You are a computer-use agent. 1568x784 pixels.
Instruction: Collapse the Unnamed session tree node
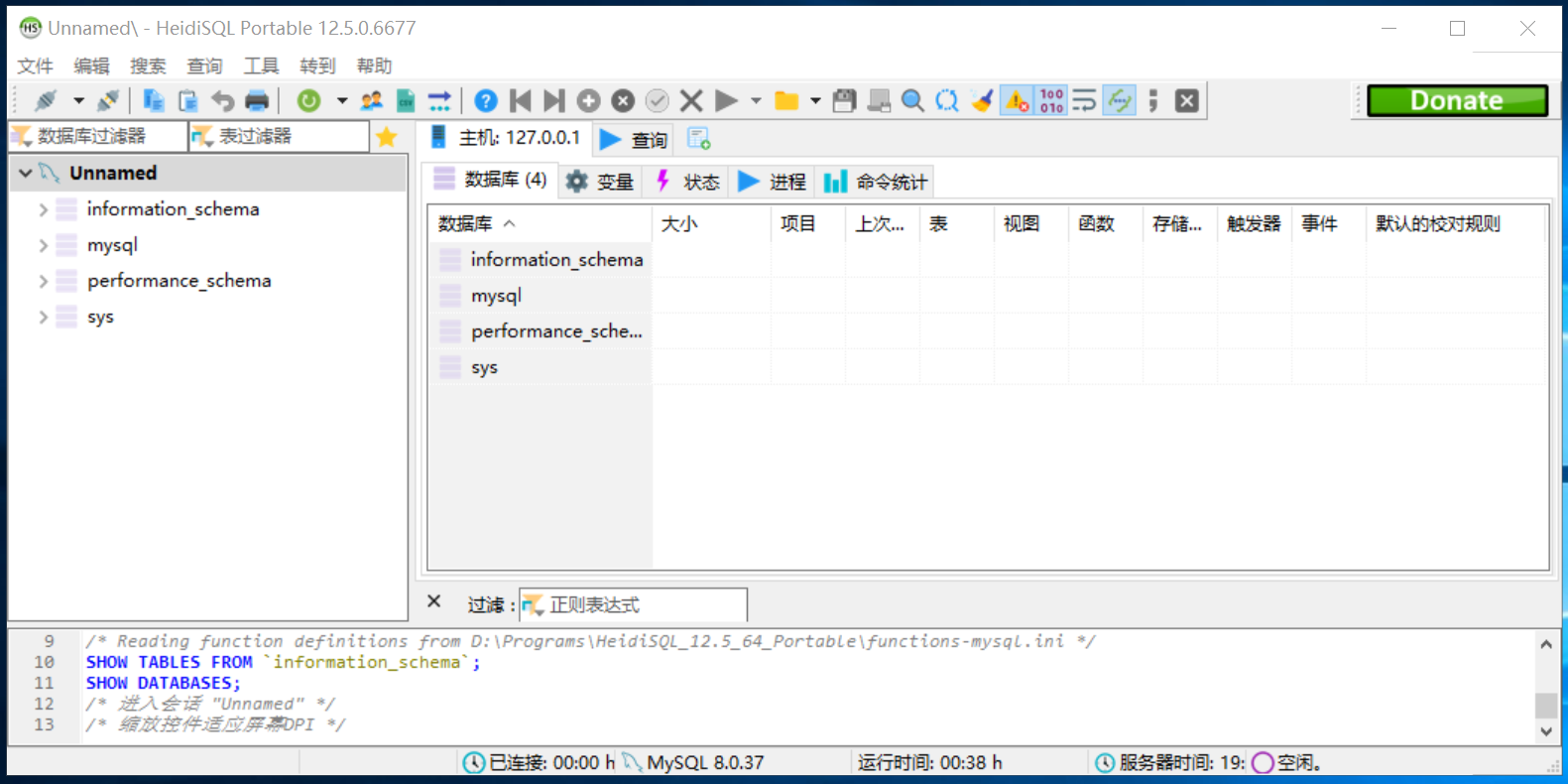click(26, 173)
